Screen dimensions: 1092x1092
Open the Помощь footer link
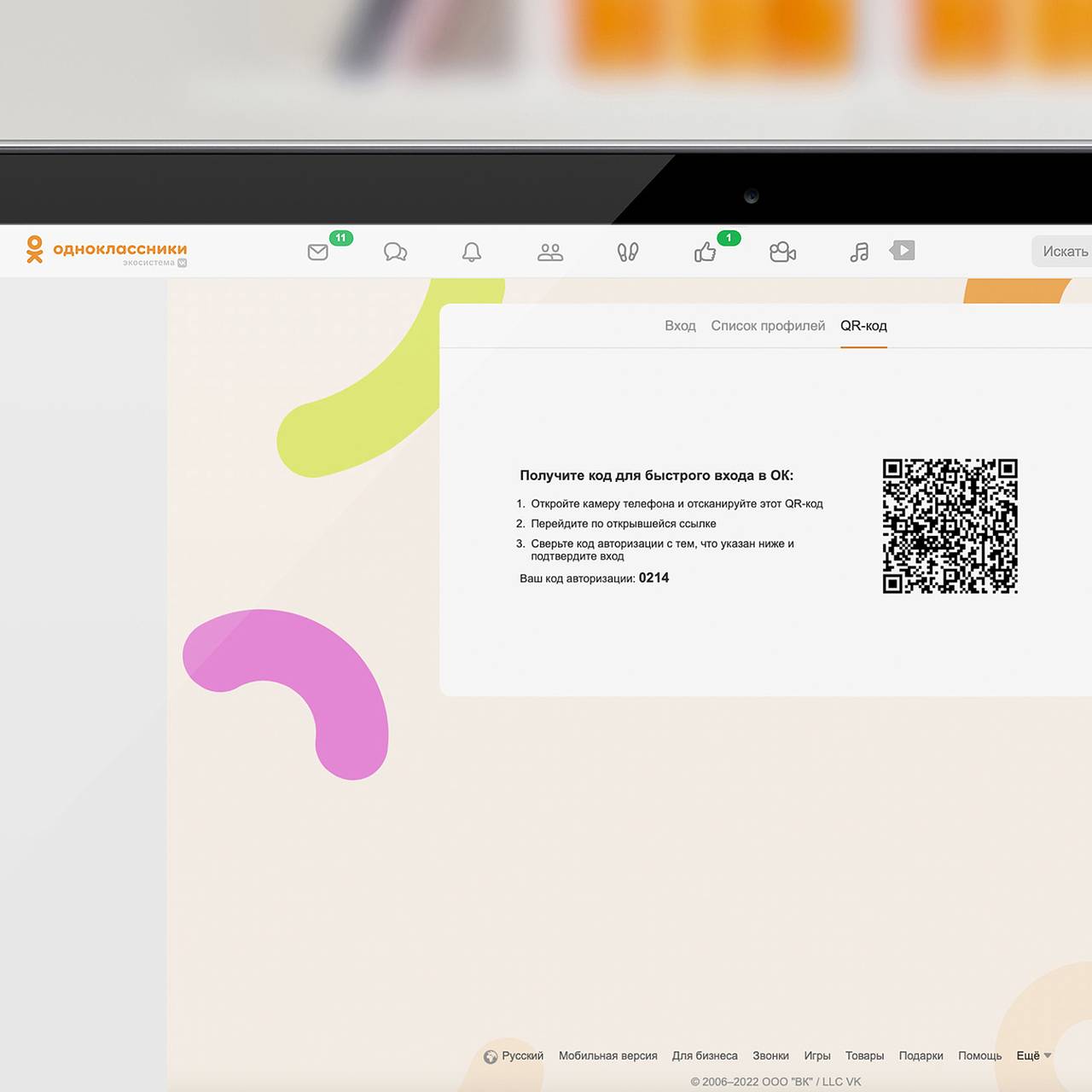click(979, 1055)
